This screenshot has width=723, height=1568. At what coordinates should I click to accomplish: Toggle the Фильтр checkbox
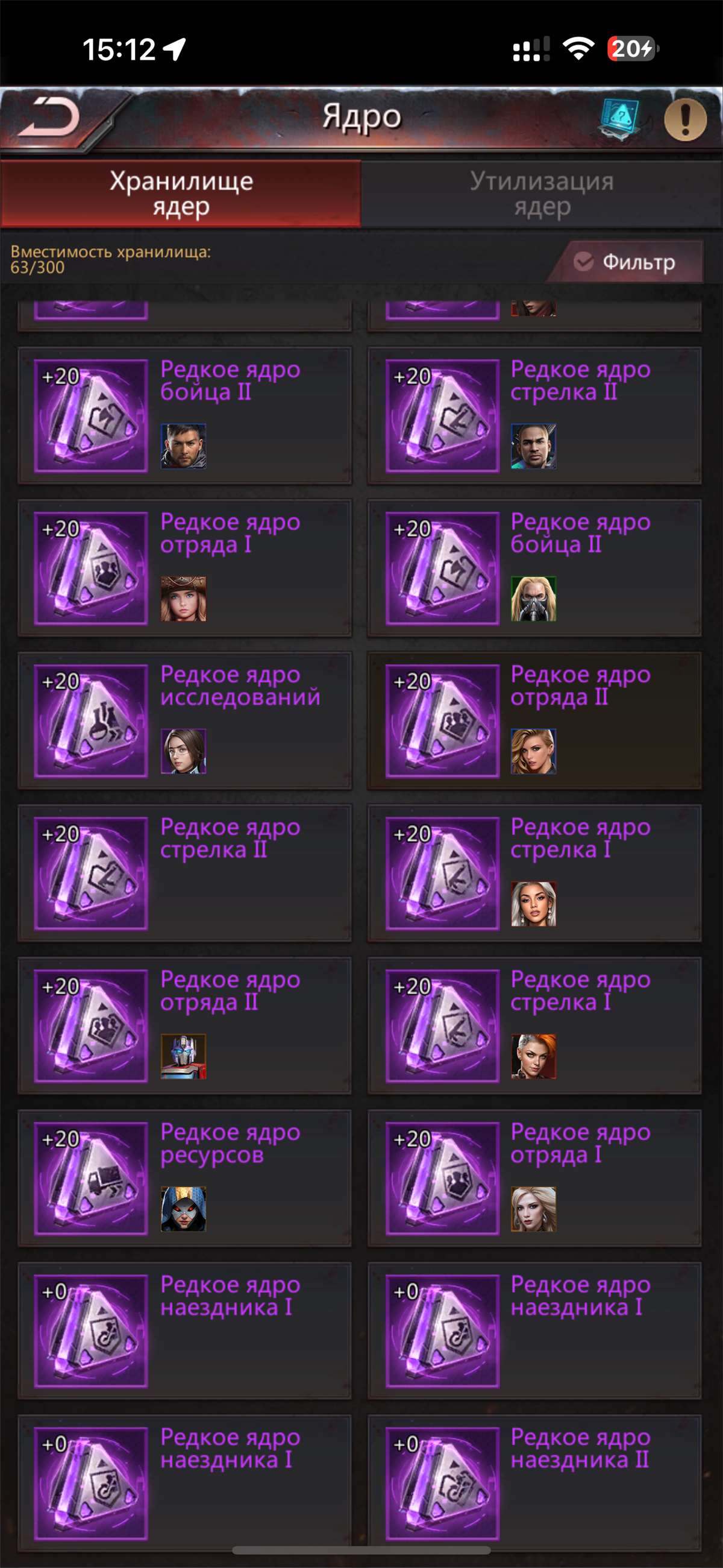[583, 262]
